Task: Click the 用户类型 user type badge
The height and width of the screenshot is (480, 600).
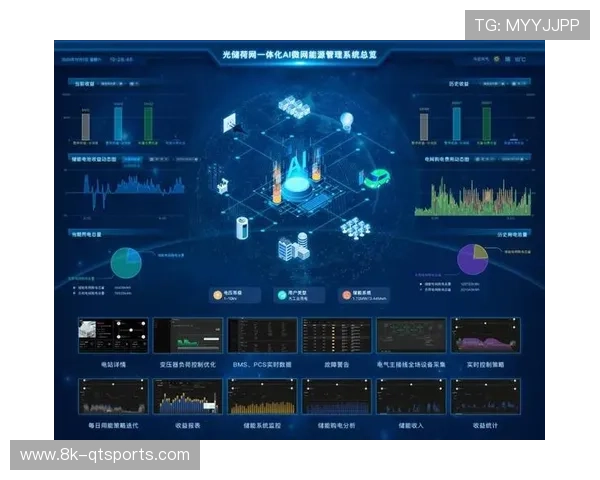Action: click(301, 294)
